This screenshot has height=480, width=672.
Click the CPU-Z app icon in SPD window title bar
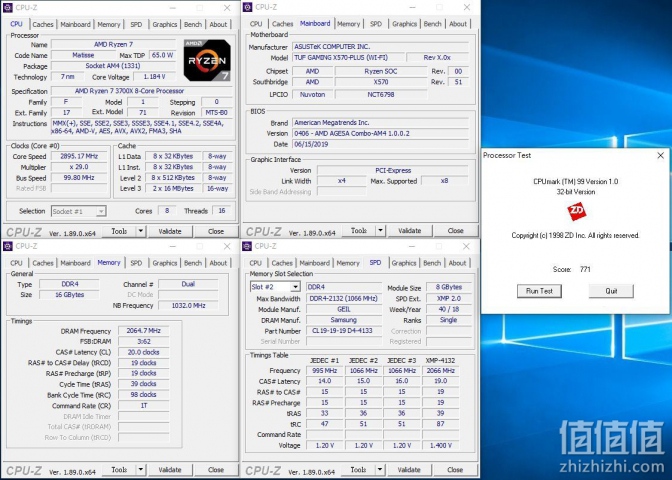247,246
